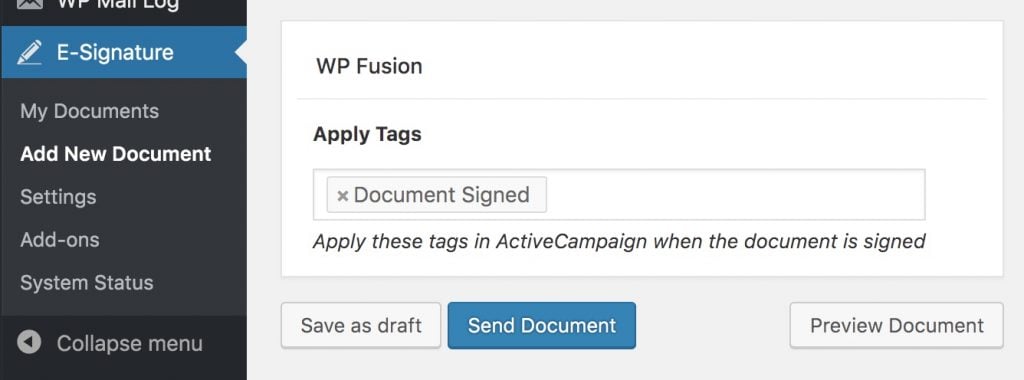Click the Send Document button

pos(541,325)
